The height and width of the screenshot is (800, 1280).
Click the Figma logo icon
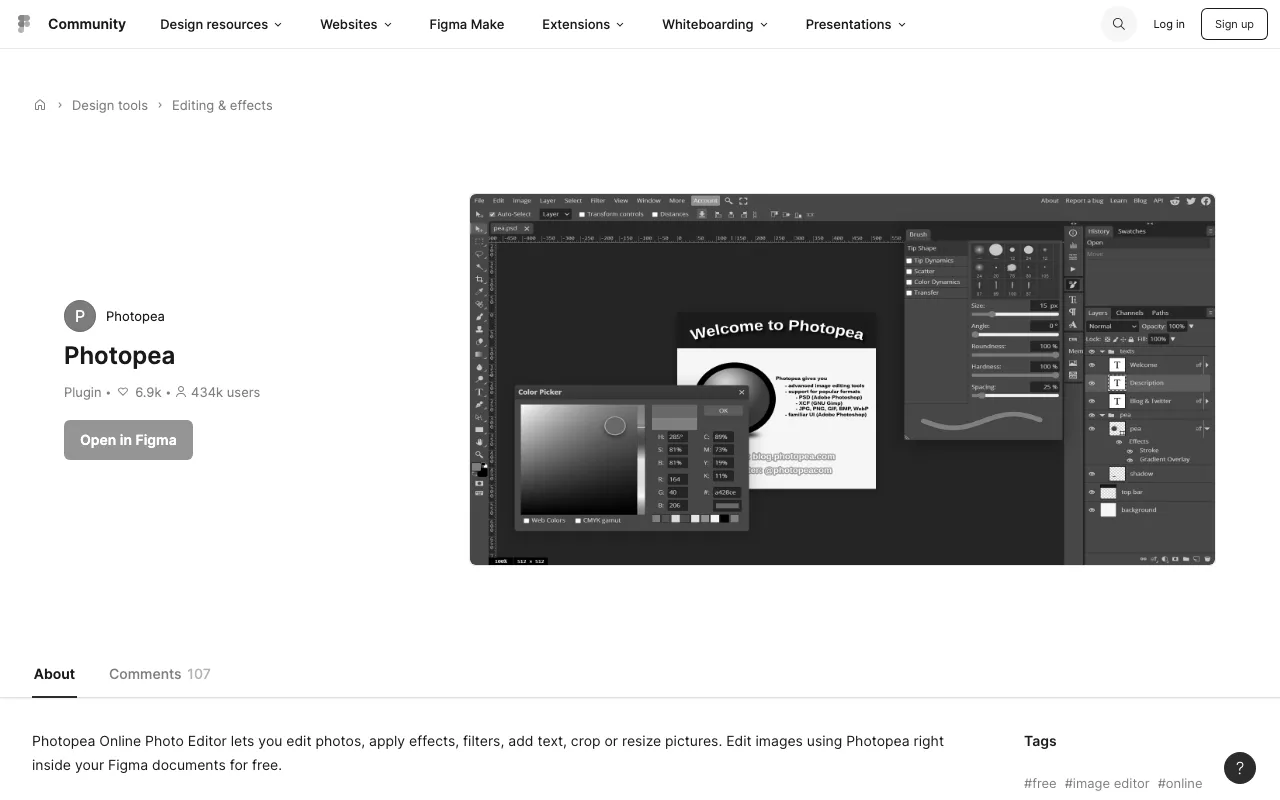(24, 24)
